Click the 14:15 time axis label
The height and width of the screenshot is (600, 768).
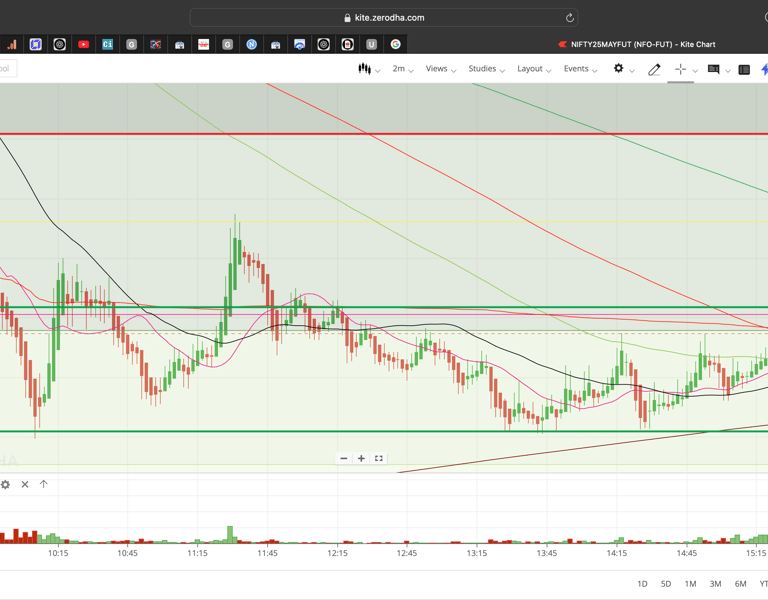[x=617, y=553]
